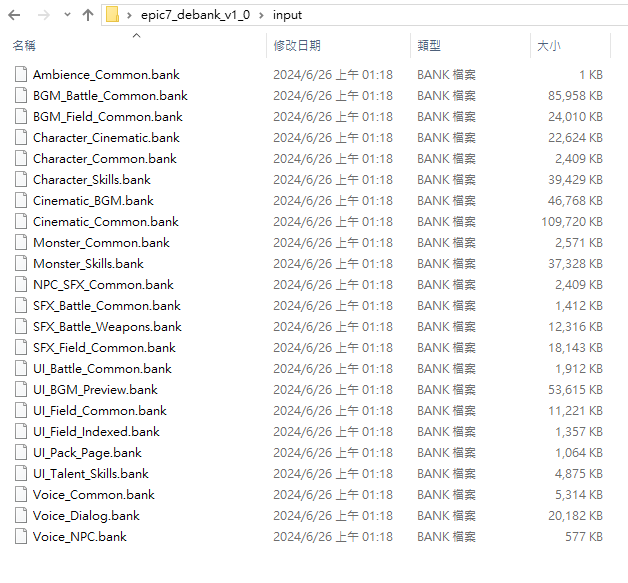Click BANK 檔案 type of Monster_Skills.bank

(x=447, y=263)
